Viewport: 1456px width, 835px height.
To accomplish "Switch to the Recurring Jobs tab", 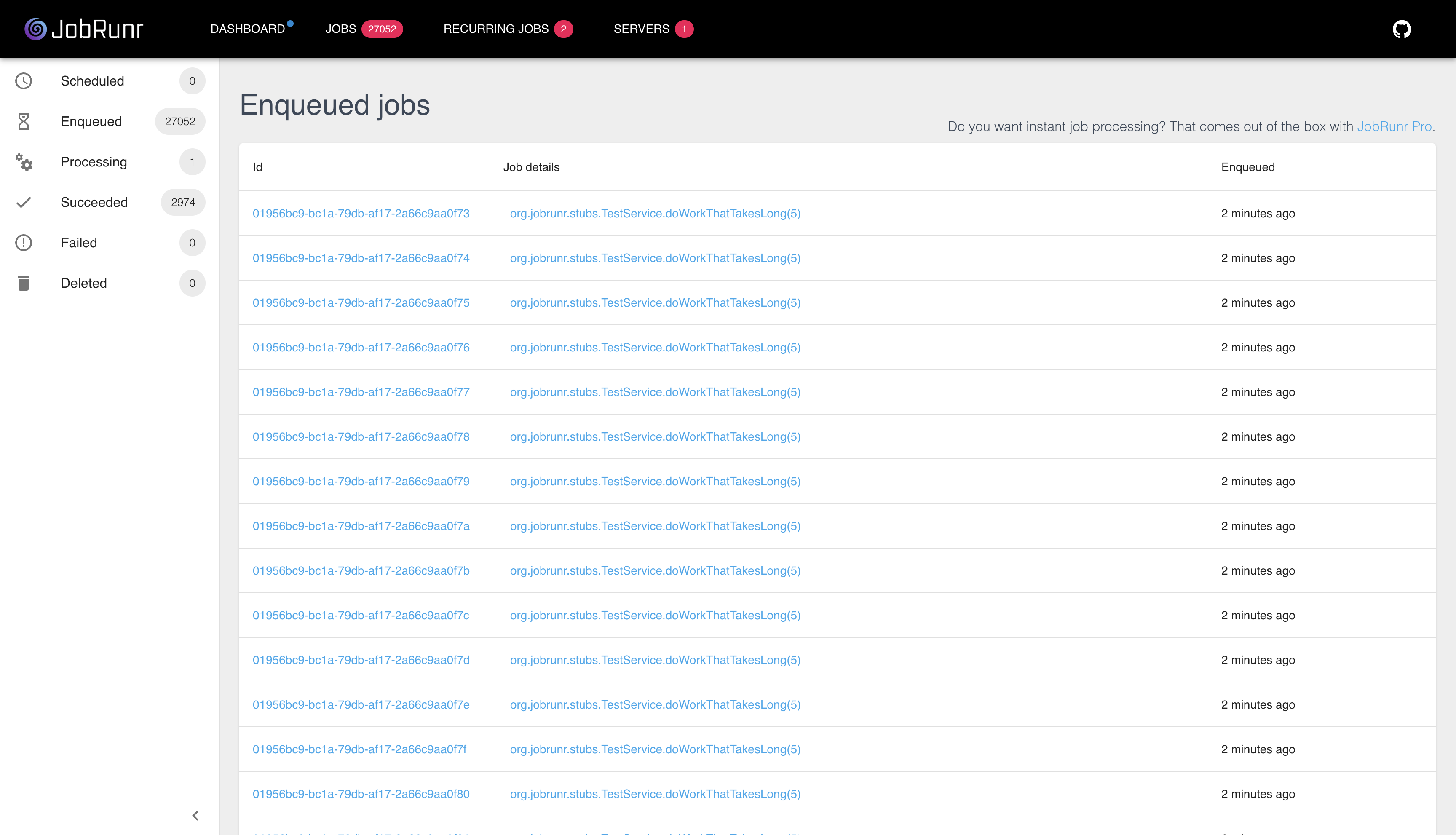I will pyautogui.click(x=496, y=29).
